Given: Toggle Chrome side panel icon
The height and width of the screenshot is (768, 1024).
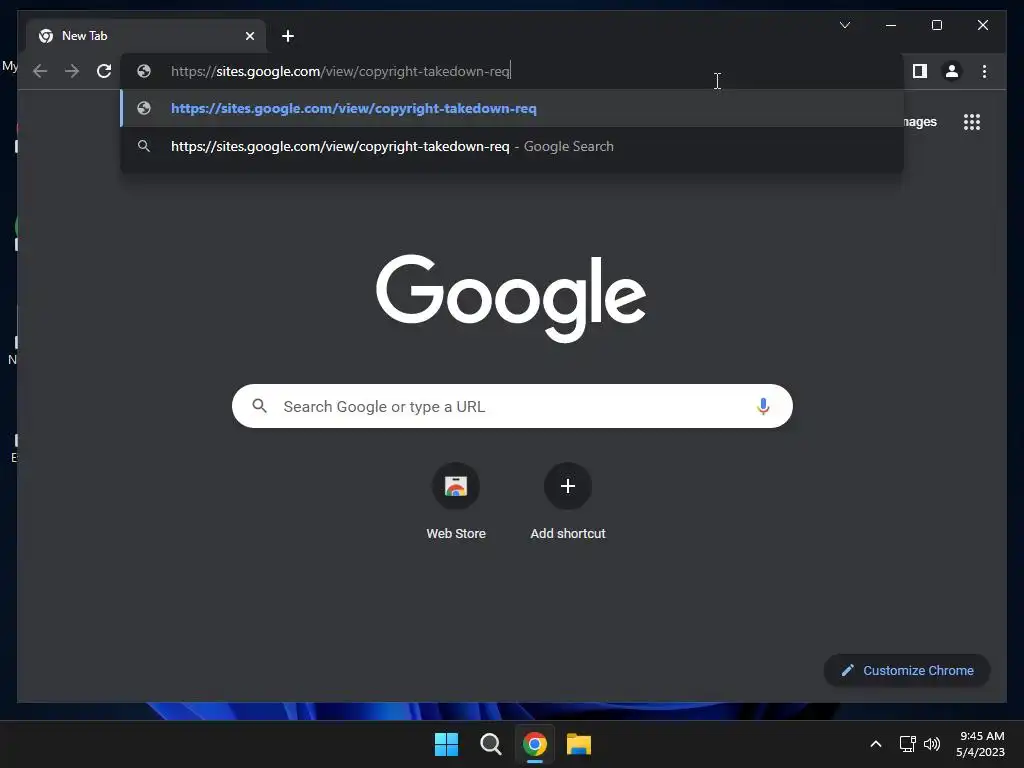Looking at the screenshot, I should point(920,71).
